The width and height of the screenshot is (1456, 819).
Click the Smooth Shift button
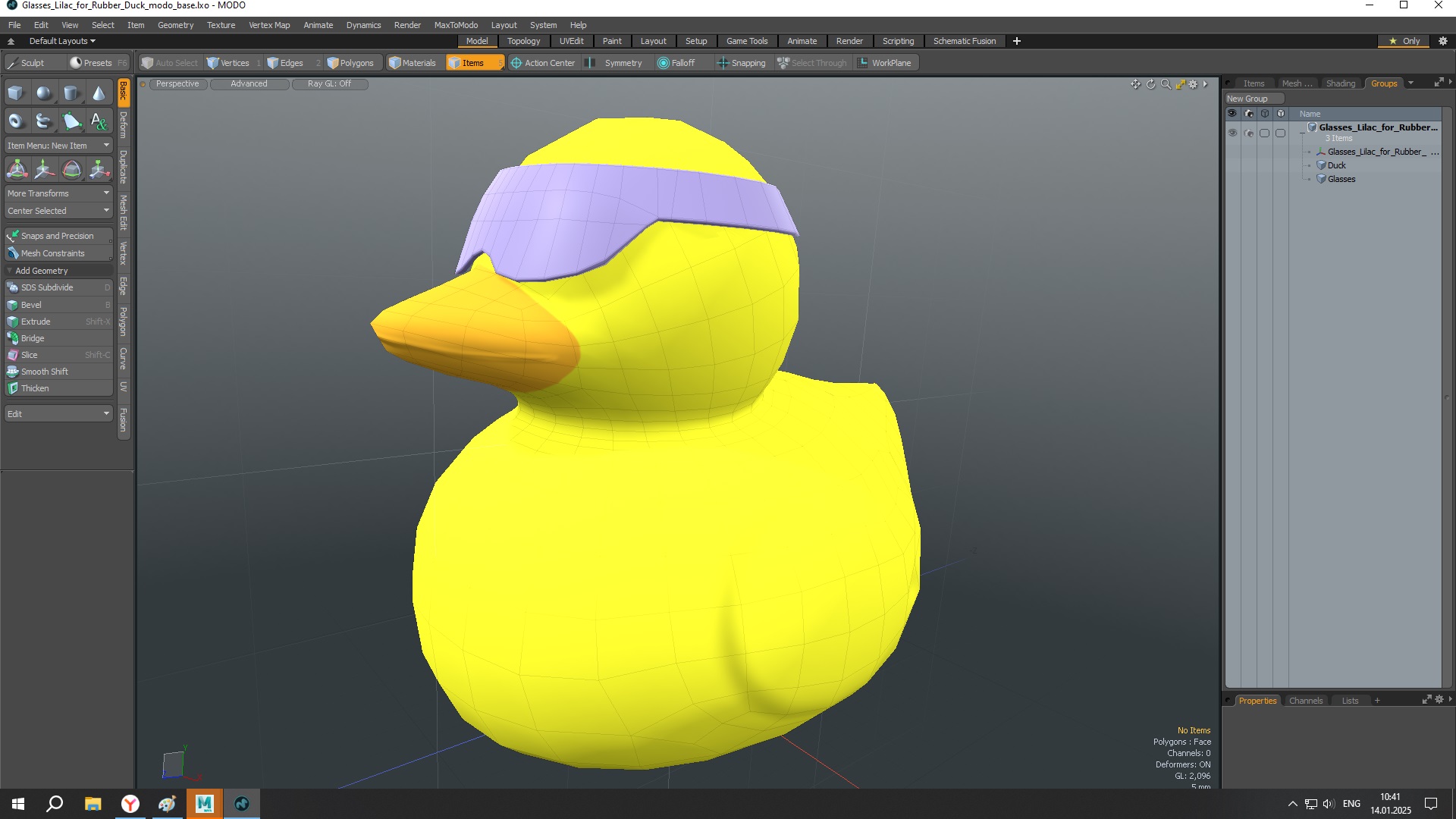coord(58,372)
